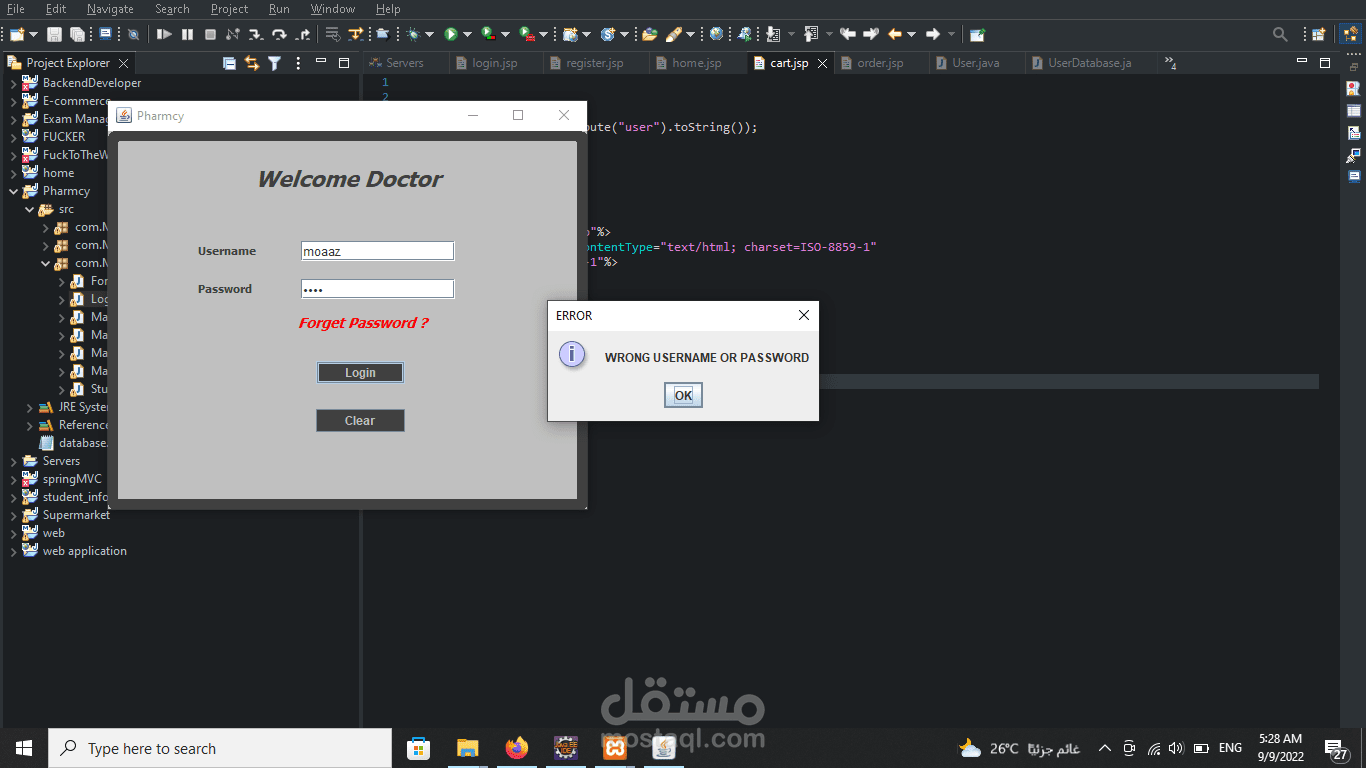This screenshot has height=768, width=1366.
Task: Click the Password input field
Action: (x=377, y=289)
